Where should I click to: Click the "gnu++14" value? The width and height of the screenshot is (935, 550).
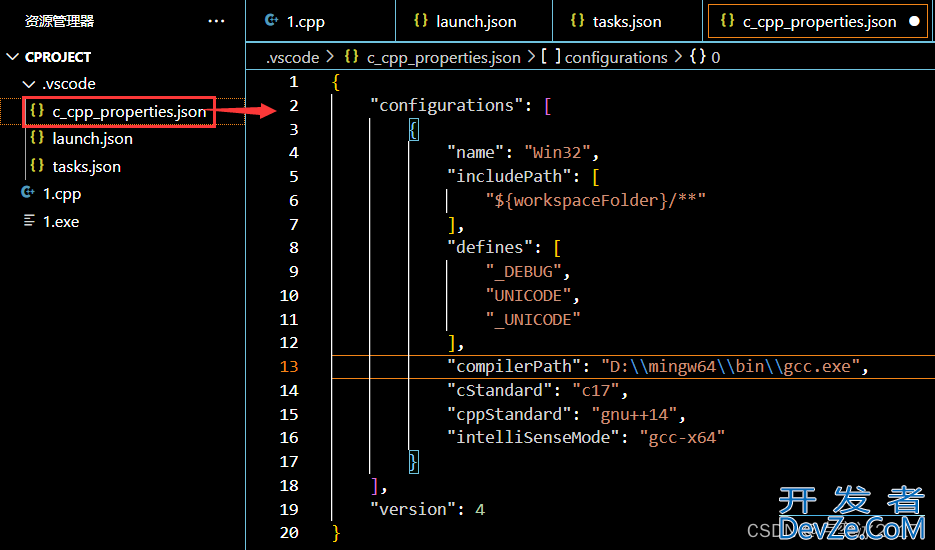[x=634, y=415]
